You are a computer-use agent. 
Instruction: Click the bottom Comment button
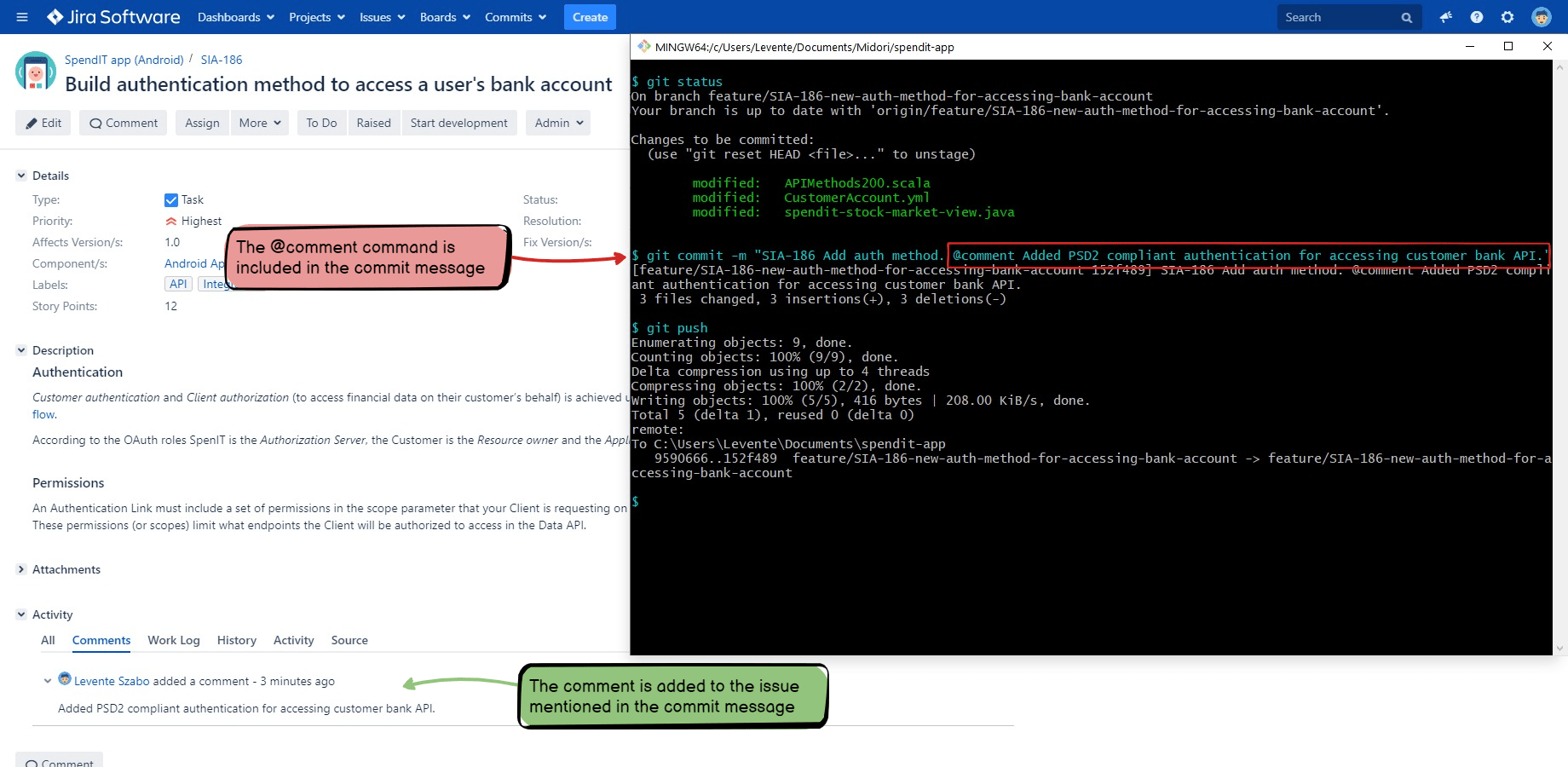pyautogui.click(x=59, y=760)
